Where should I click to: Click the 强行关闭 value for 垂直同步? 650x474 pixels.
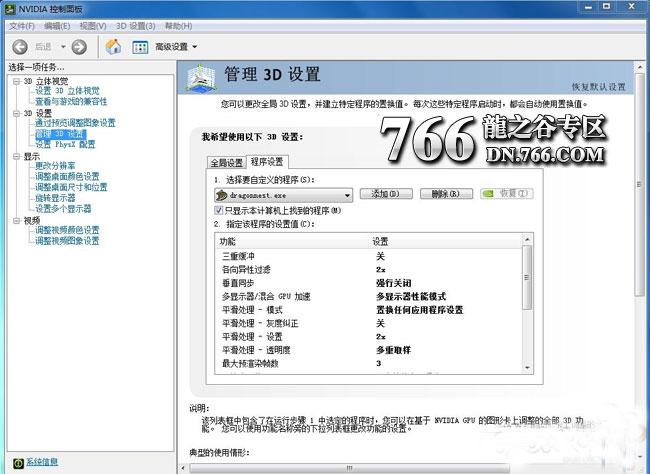(394, 283)
